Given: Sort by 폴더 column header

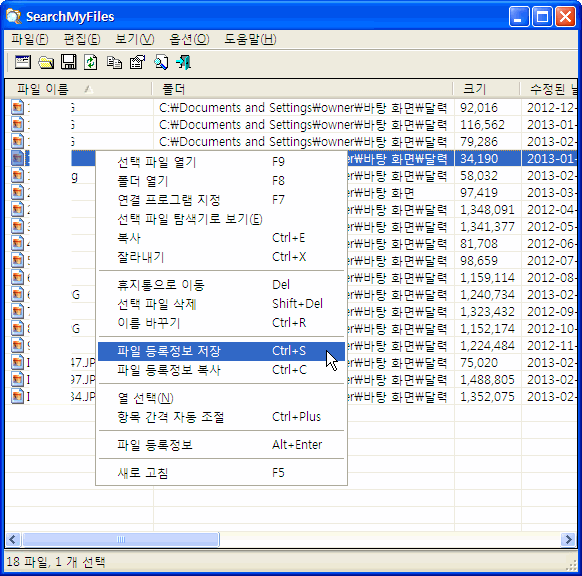Looking at the screenshot, I should pos(303,89).
